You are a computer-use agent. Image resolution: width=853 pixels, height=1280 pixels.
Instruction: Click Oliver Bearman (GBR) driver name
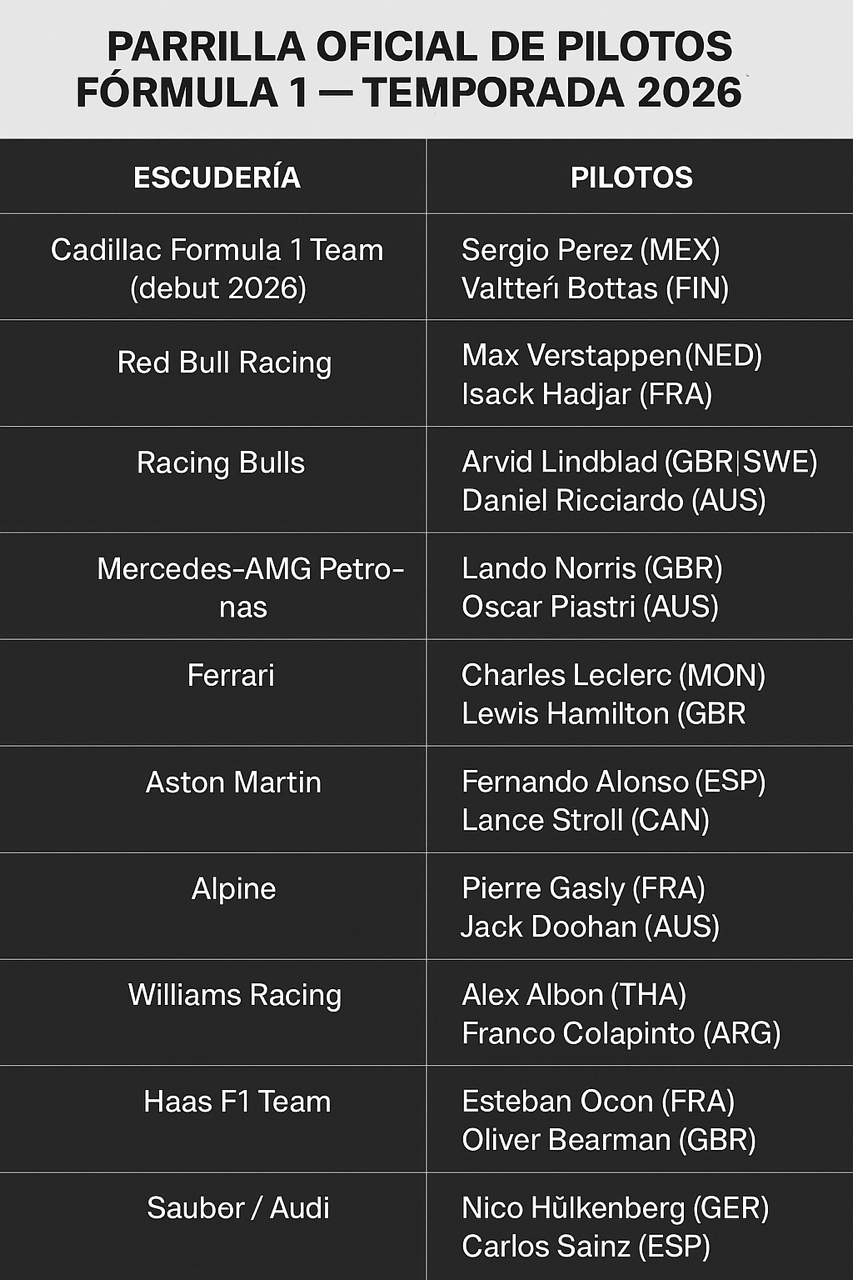click(608, 1139)
